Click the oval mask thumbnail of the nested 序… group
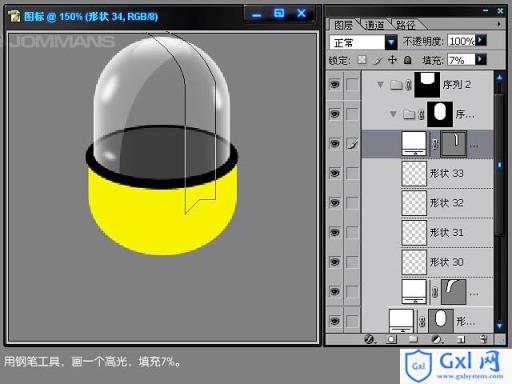The height and width of the screenshot is (384, 512). (x=440, y=114)
